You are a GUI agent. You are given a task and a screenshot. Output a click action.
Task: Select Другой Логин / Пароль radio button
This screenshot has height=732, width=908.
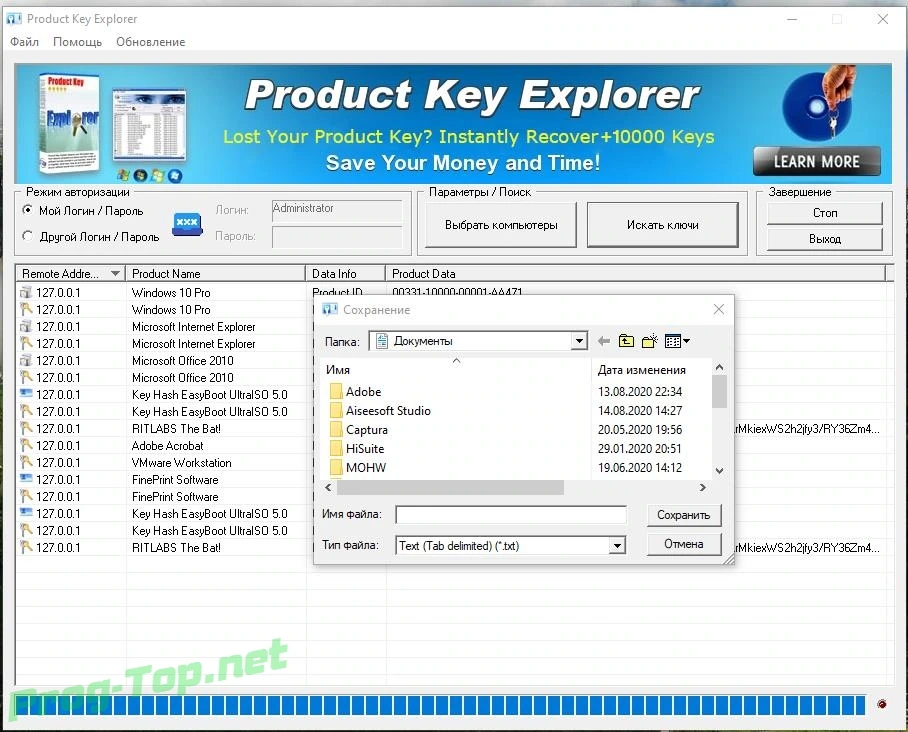tap(27, 236)
